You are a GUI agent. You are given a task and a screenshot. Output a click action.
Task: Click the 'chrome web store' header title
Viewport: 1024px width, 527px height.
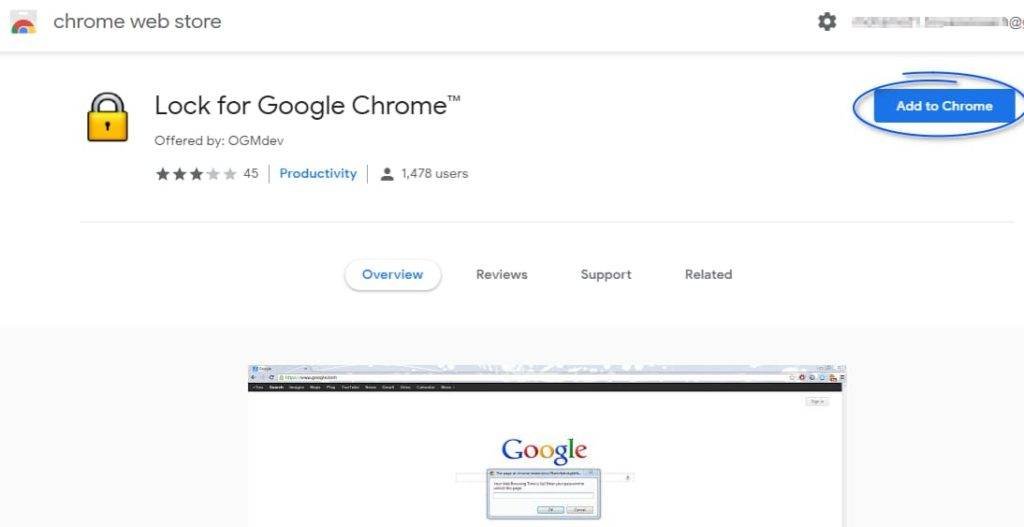[x=137, y=22]
